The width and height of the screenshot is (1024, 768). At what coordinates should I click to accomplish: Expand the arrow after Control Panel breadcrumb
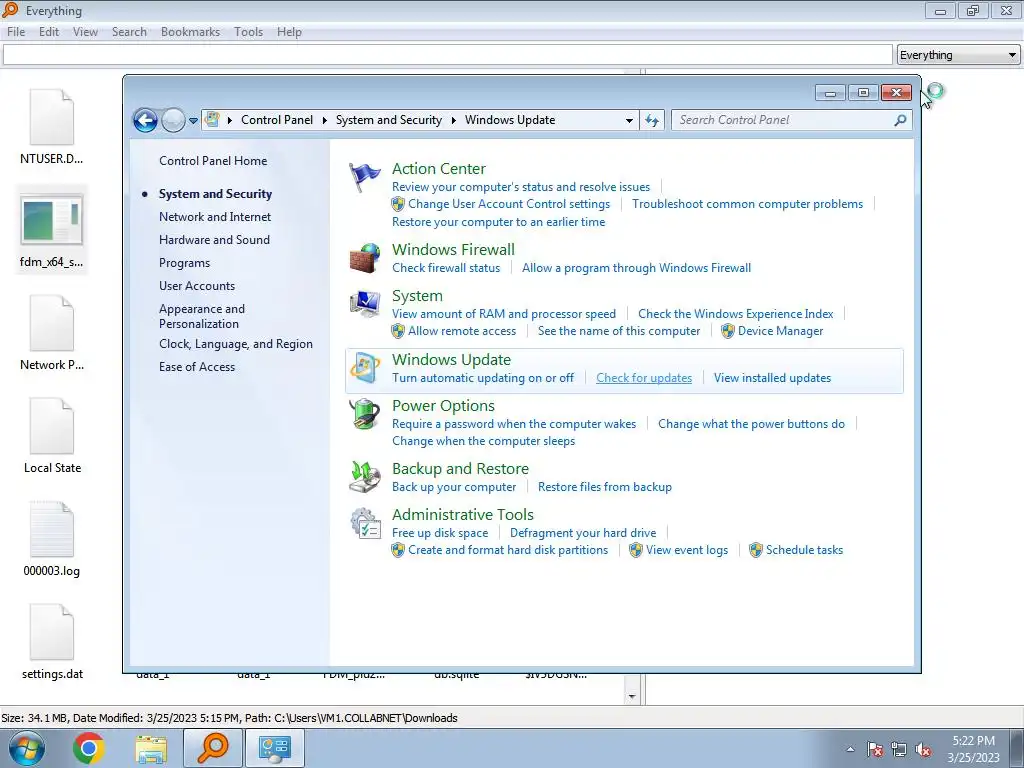[325, 120]
